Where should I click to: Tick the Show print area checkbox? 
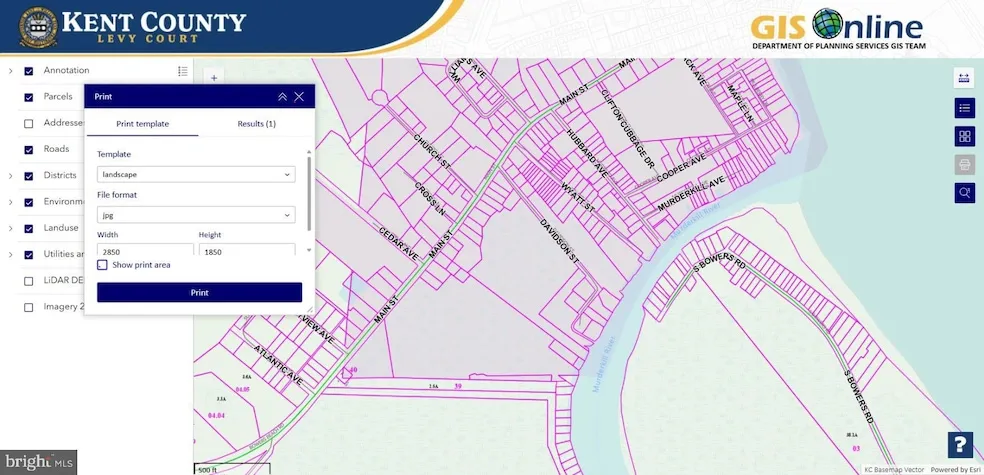[x=103, y=265]
